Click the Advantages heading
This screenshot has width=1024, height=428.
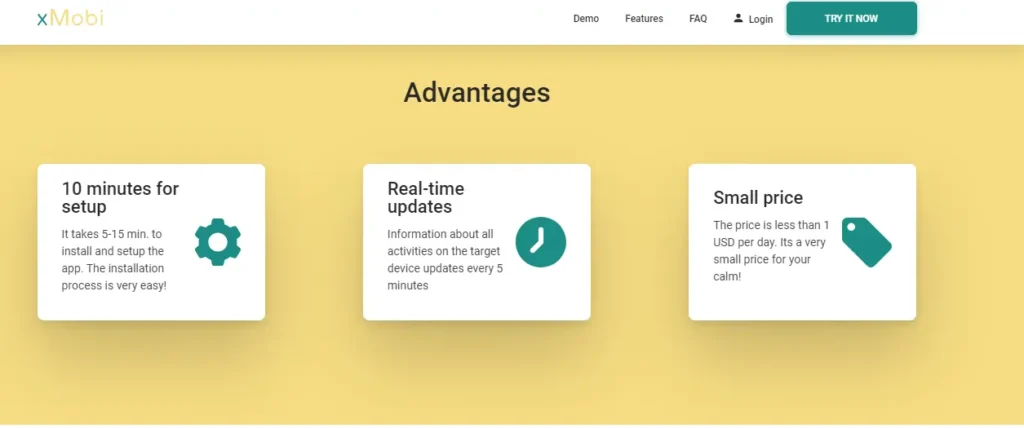(477, 92)
